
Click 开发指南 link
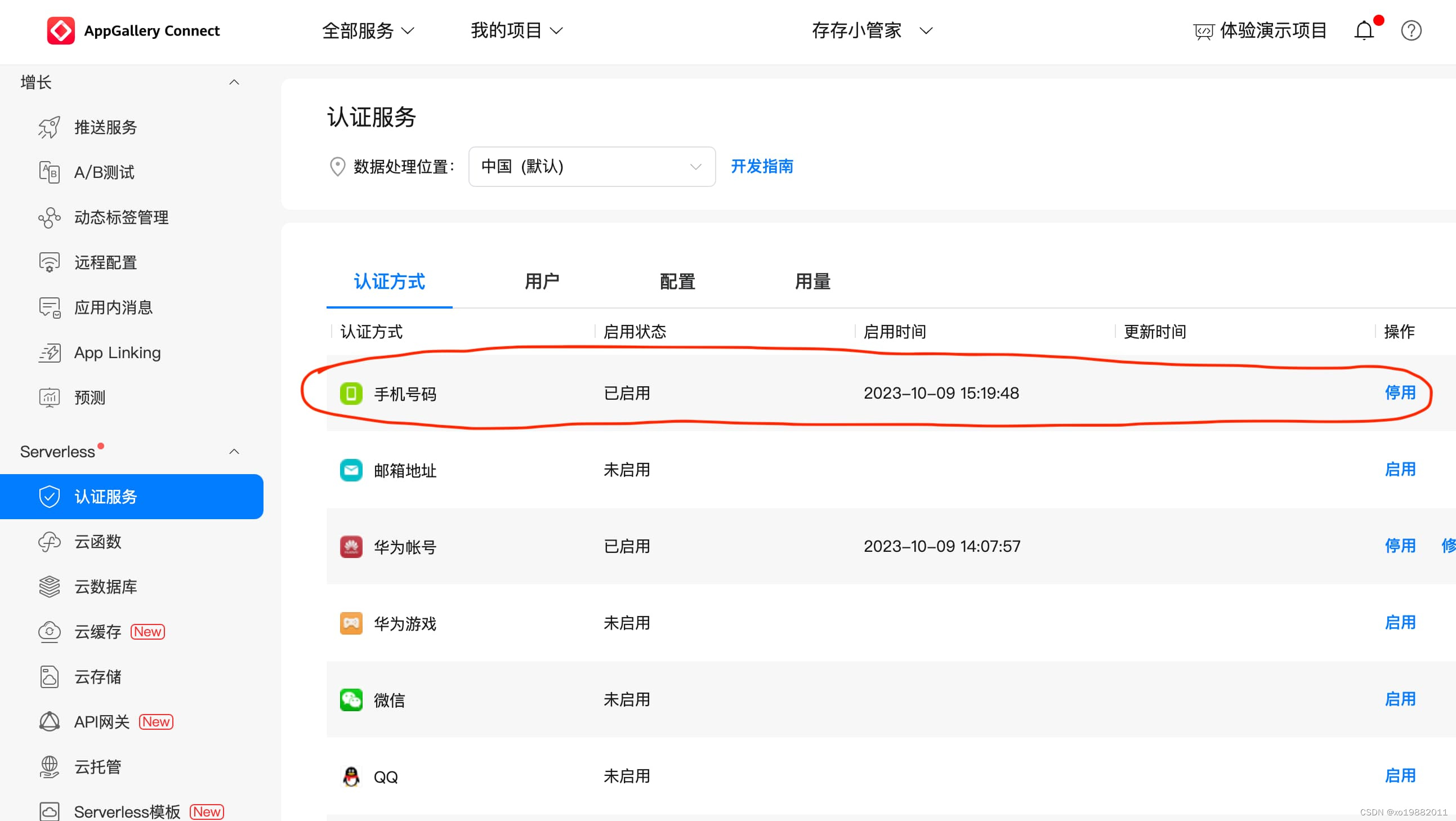(762, 167)
